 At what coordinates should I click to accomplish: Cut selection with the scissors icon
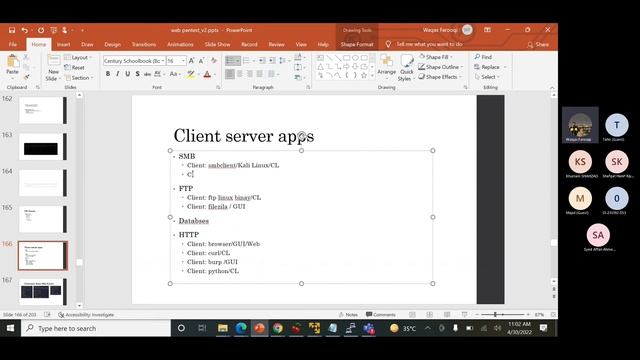pyautogui.click(x=26, y=57)
